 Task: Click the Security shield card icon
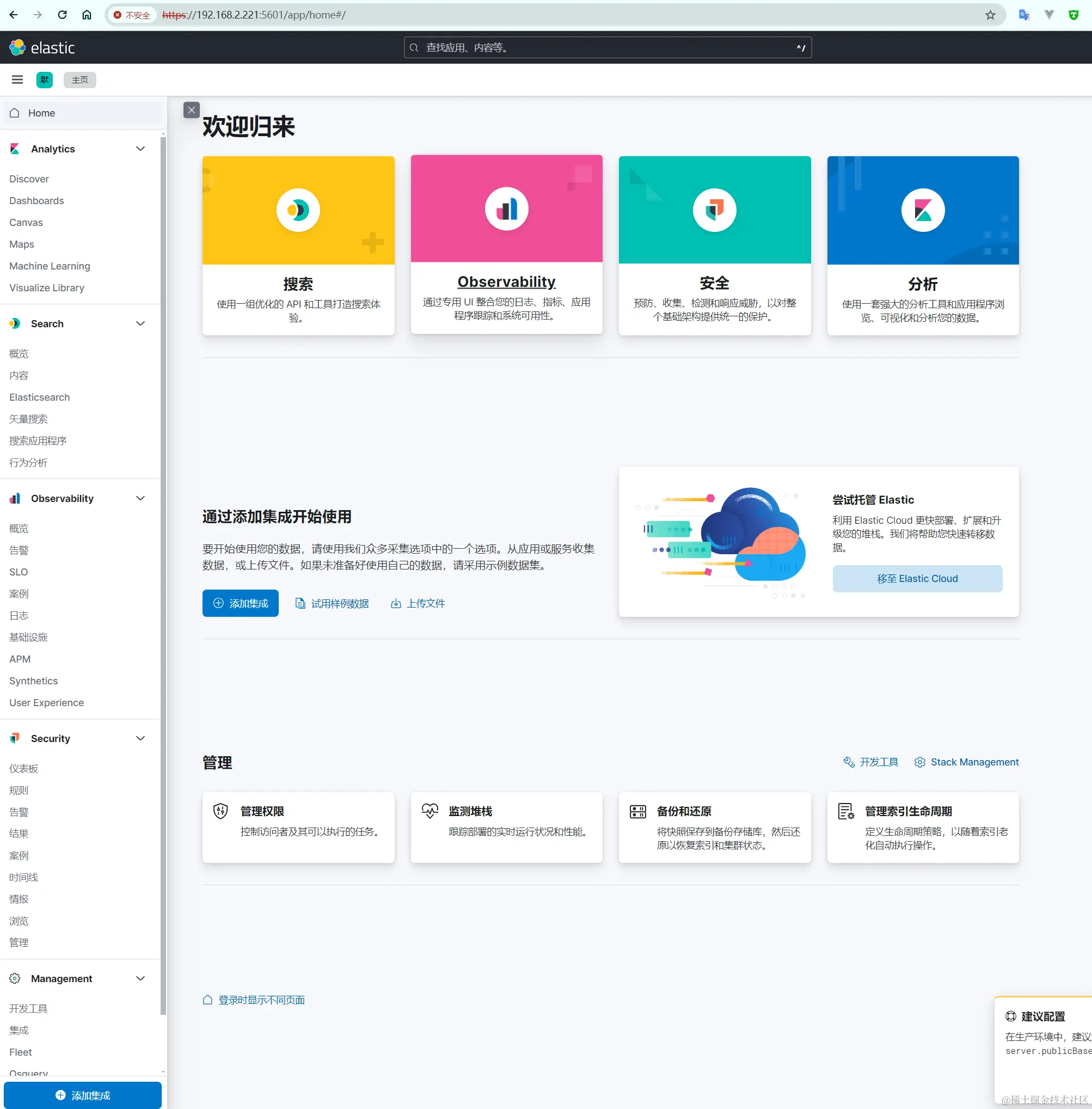click(x=714, y=210)
